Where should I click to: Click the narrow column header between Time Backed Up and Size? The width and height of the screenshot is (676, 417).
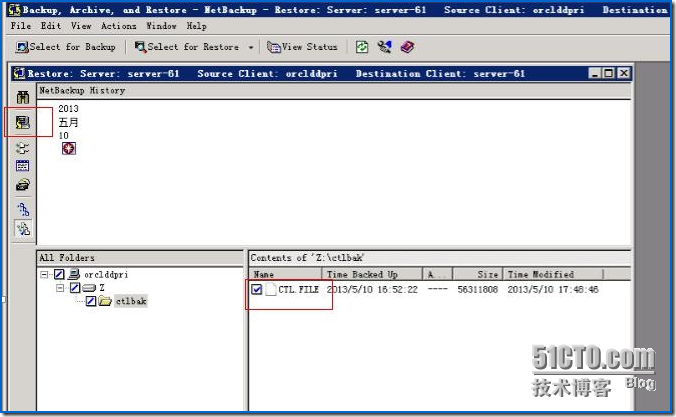[x=438, y=274]
